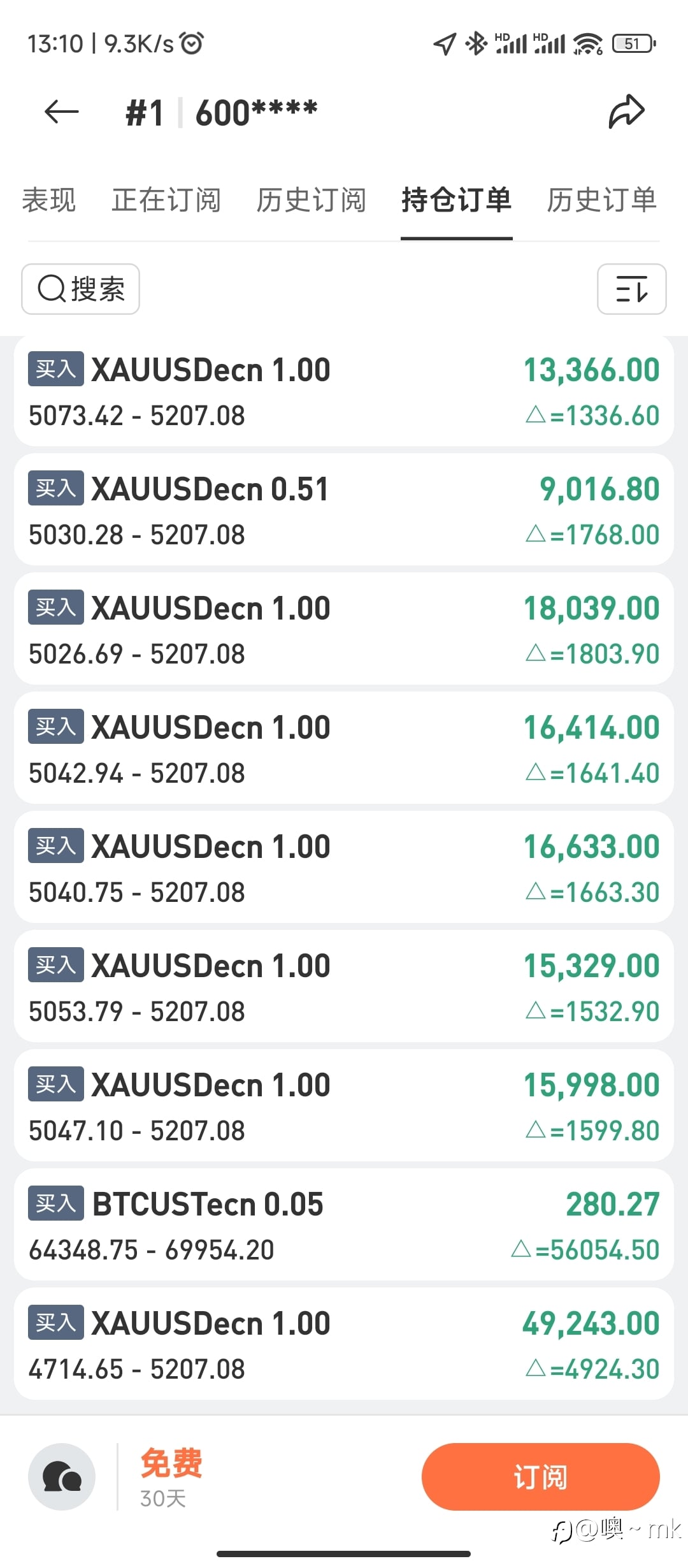Tap the alarm clock status icon
This screenshot has width=688, height=1568.
192,43
